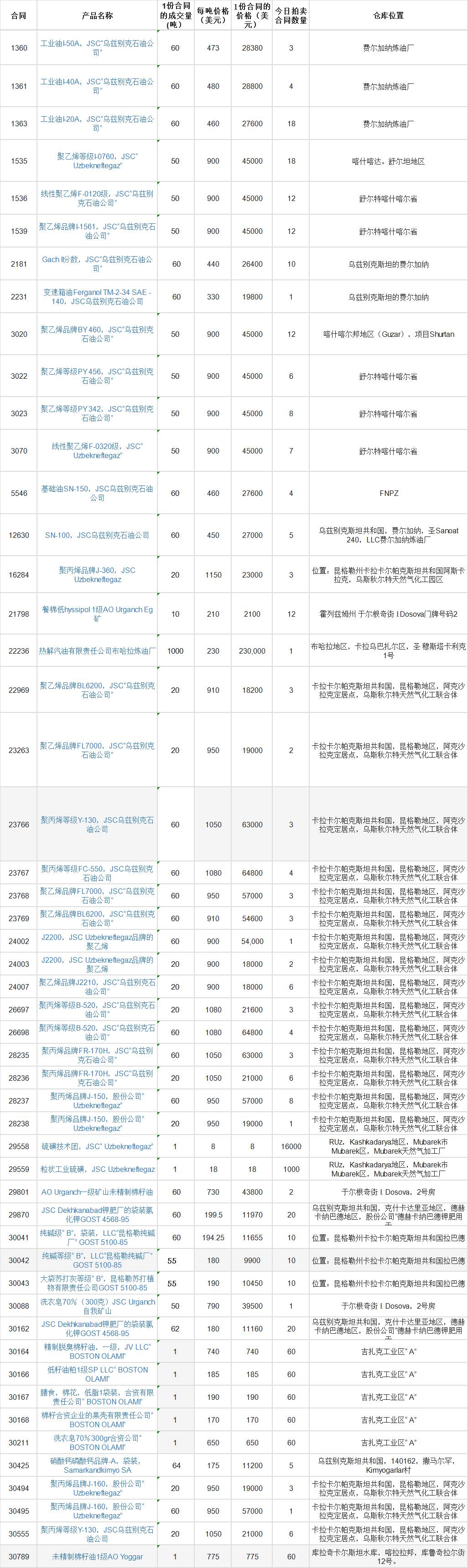Viewport: 468px width, 1568px height.
Task: Click the SN-100 product link
Action: coord(97,535)
